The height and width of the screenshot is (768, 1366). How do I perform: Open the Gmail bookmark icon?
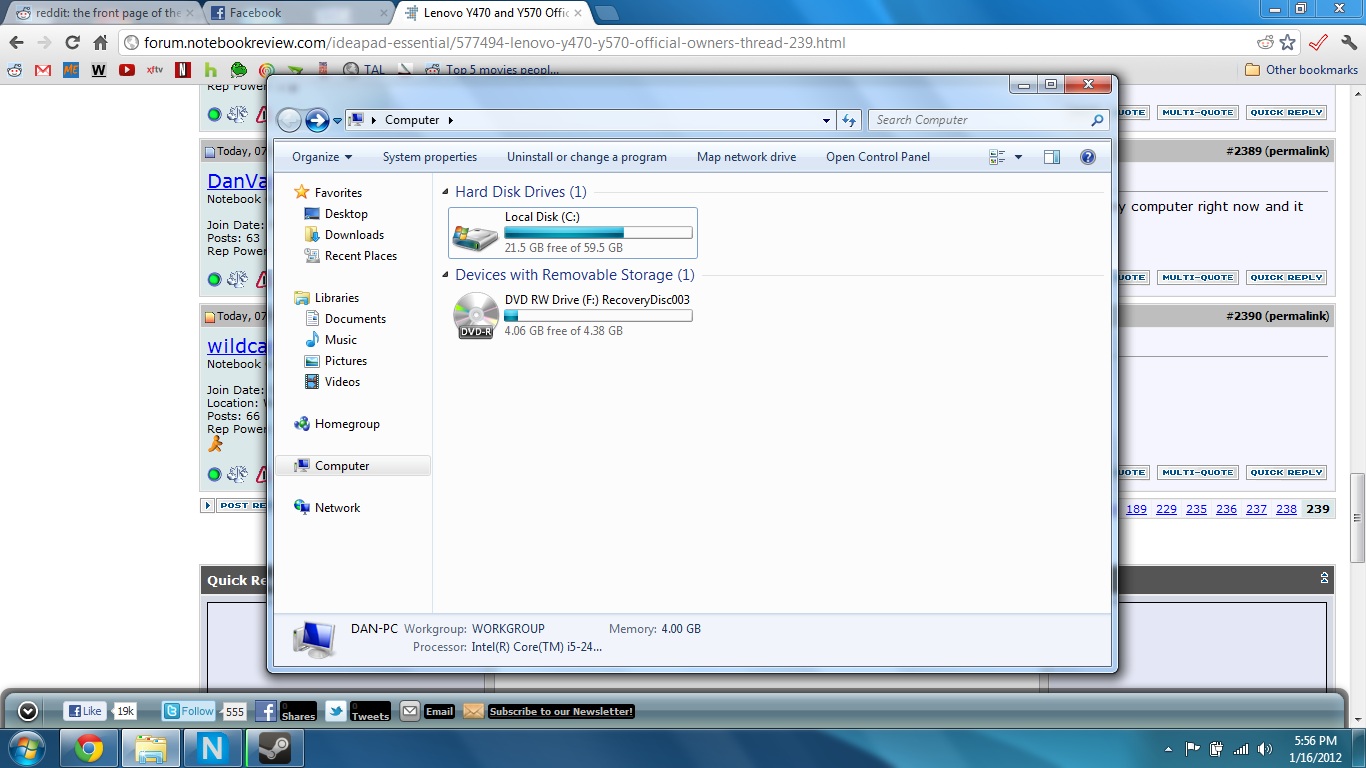(43, 70)
